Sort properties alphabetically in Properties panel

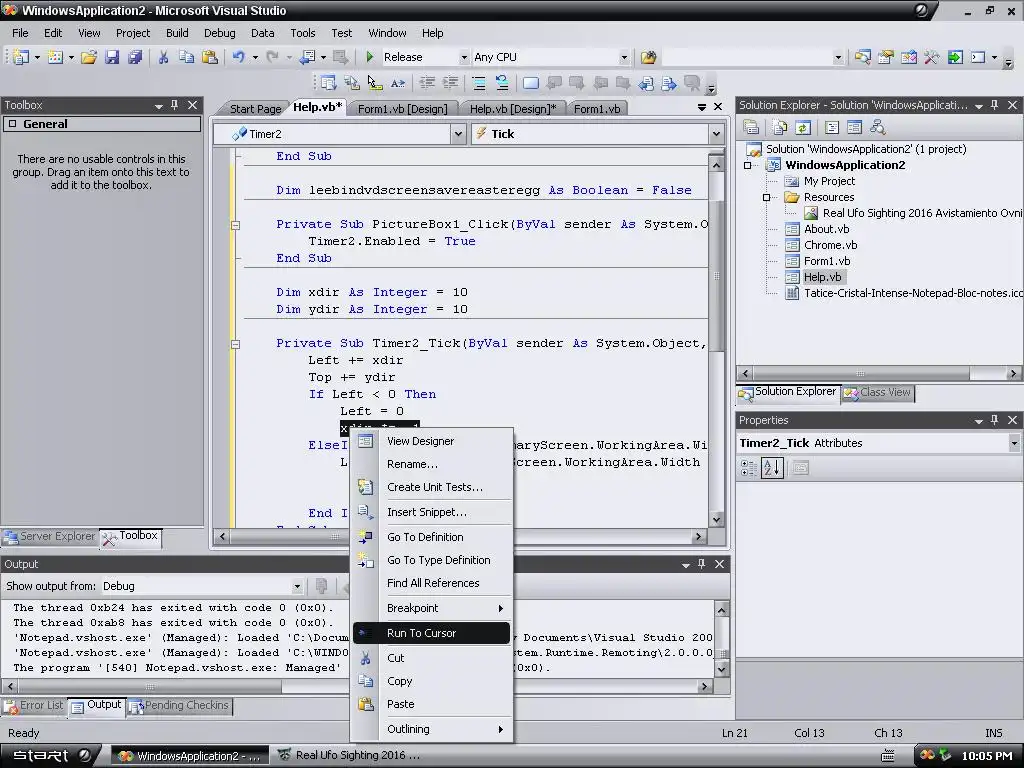(x=772, y=468)
